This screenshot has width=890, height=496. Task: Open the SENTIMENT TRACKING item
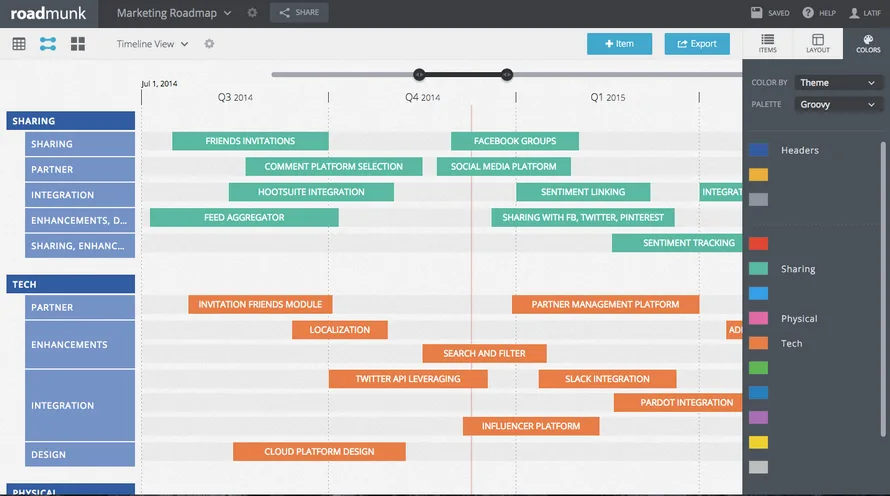tap(677, 243)
